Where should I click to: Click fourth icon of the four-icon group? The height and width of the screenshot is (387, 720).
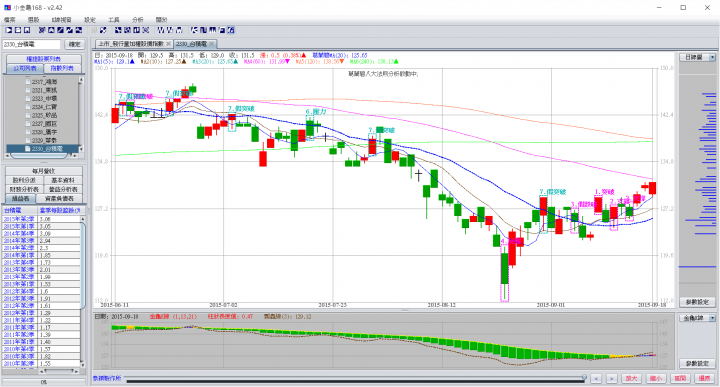click(x=146, y=30)
